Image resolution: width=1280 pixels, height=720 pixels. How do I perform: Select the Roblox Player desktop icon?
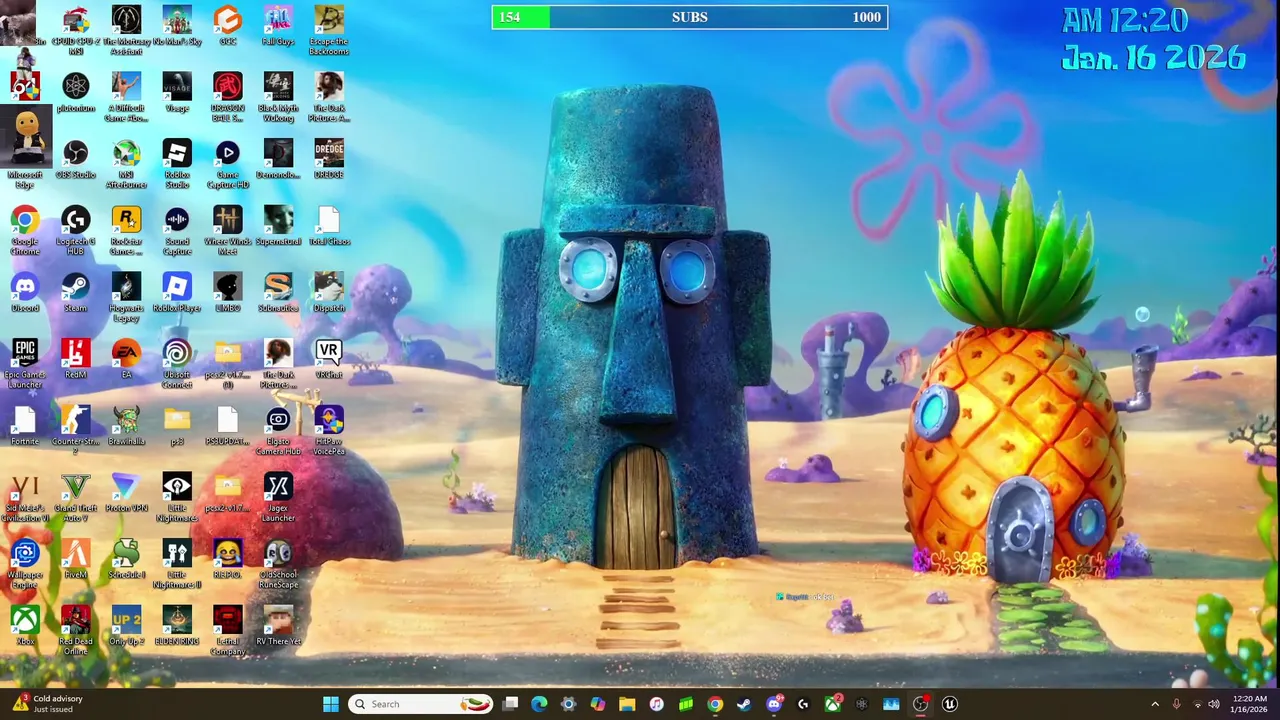(177, 293)
